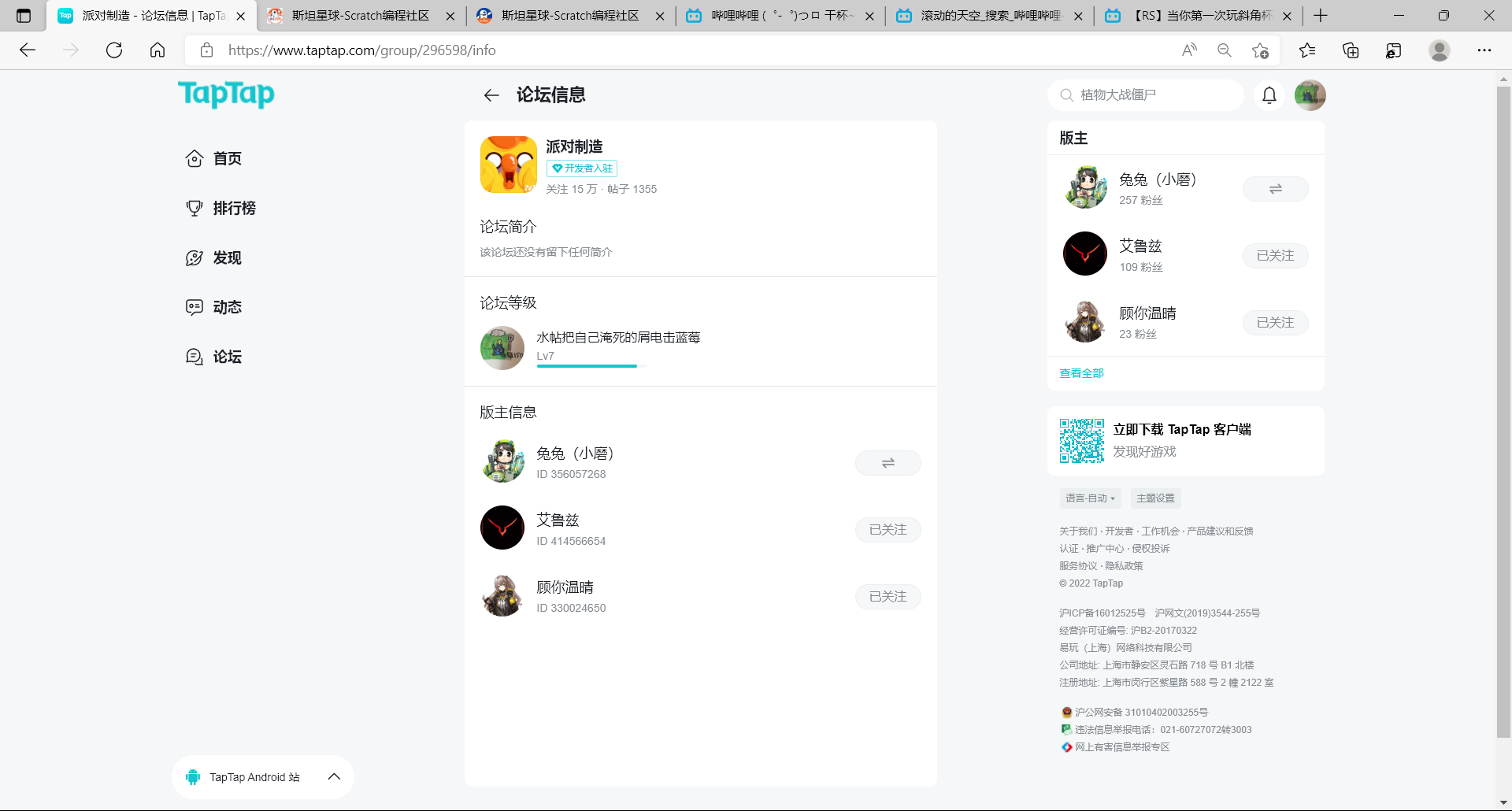This screenshot has height=811, width=1512.
Task: Focus the 植物大战僵尸 search field
Action: click(x=1146, y=95)
